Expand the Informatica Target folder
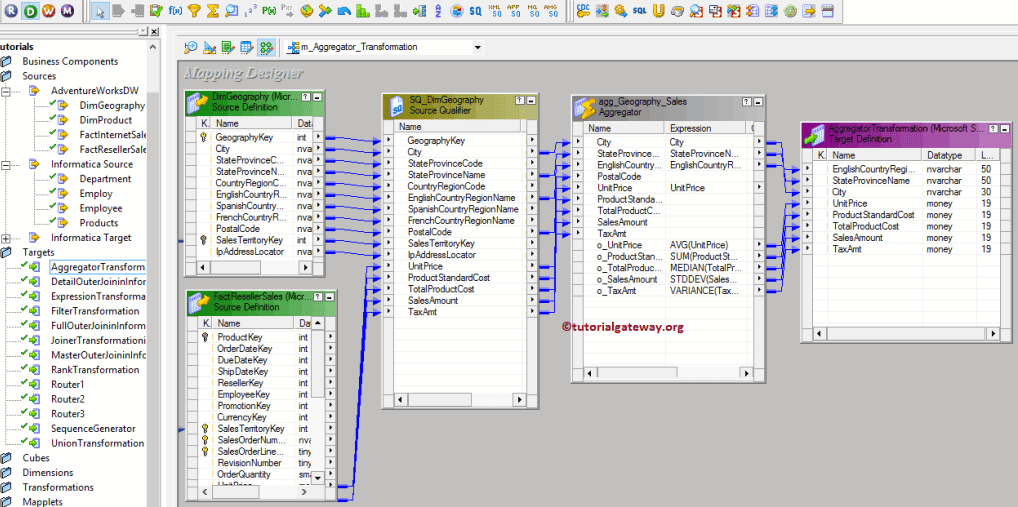This screenshot has width=1018, height=507. pos(6,238)
